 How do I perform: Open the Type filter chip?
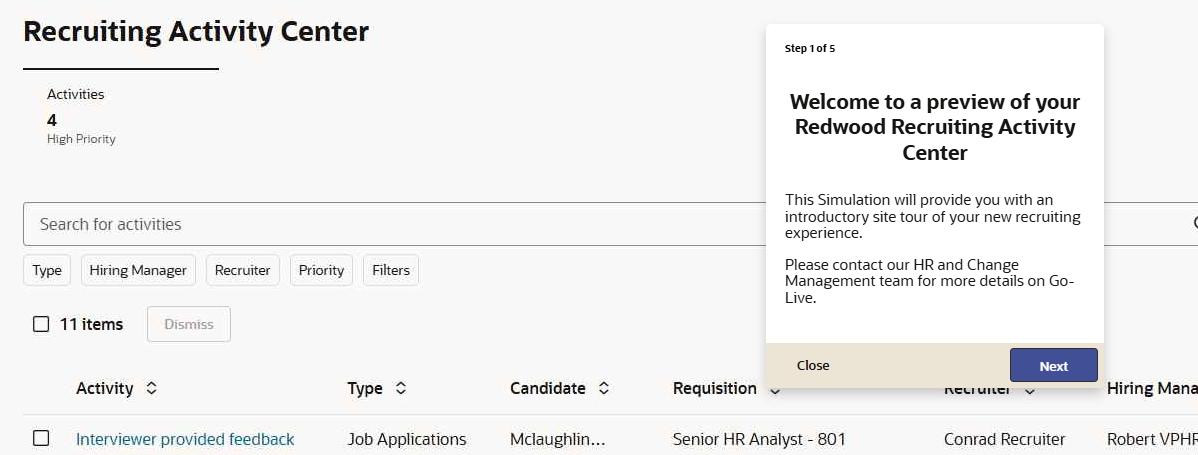47,270
